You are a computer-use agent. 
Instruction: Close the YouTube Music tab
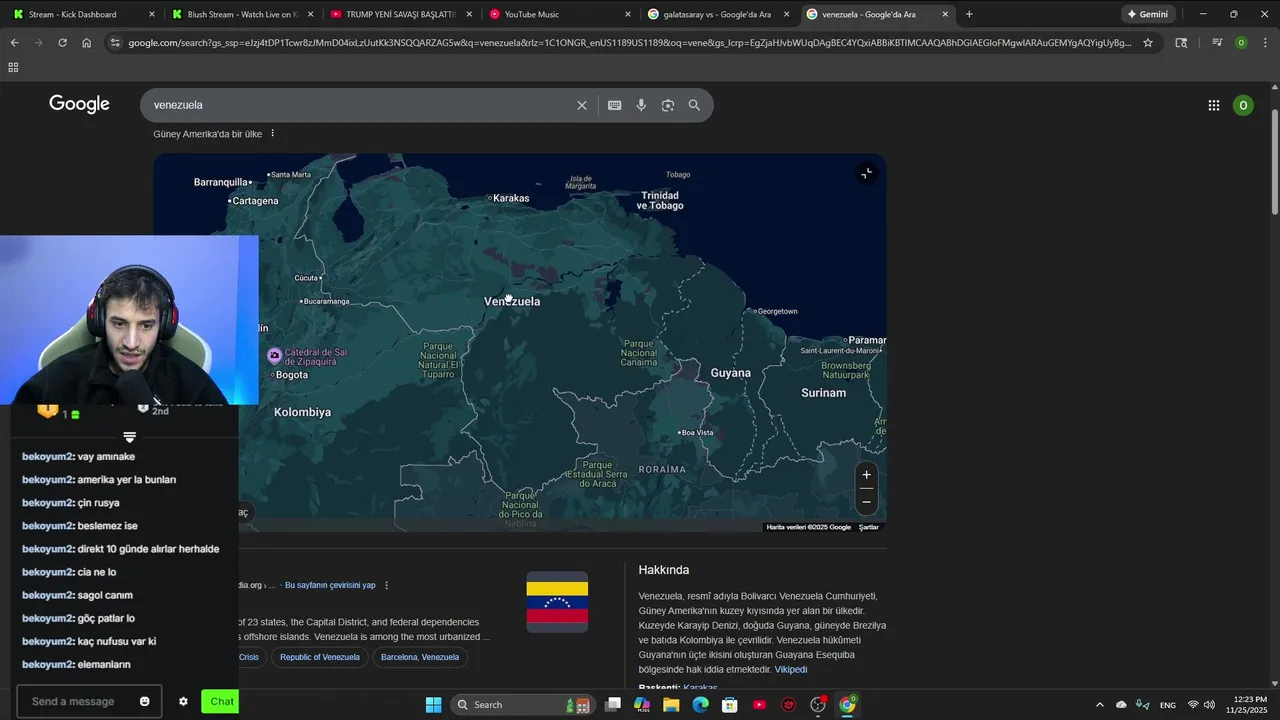pyautogui.click(x=628, y=14)
